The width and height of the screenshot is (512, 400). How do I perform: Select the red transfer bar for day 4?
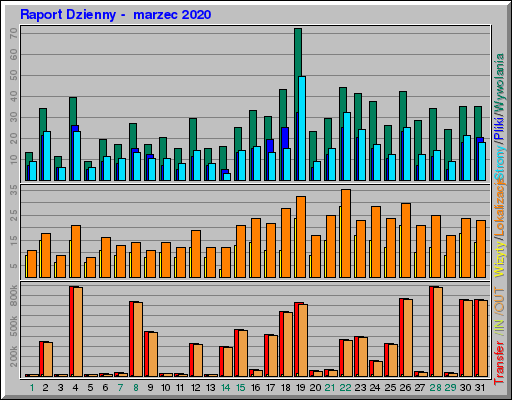point(72,331)
